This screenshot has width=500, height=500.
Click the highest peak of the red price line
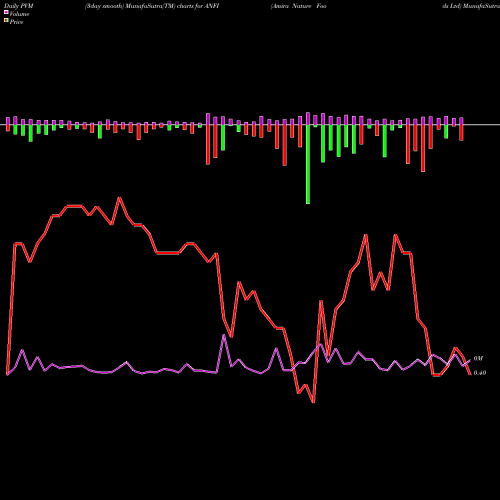pos(120,198)
